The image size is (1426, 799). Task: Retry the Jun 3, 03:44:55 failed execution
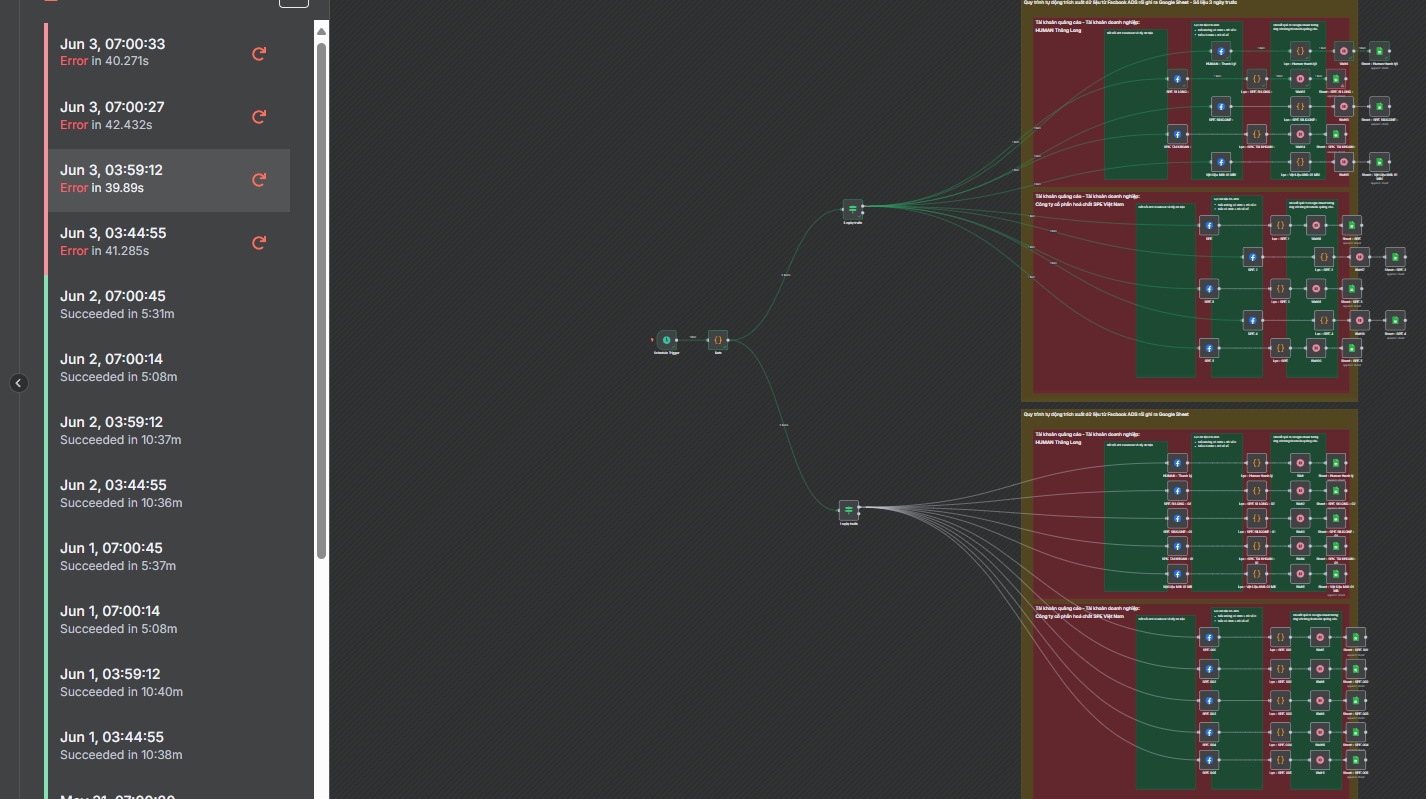click(258, 243)
